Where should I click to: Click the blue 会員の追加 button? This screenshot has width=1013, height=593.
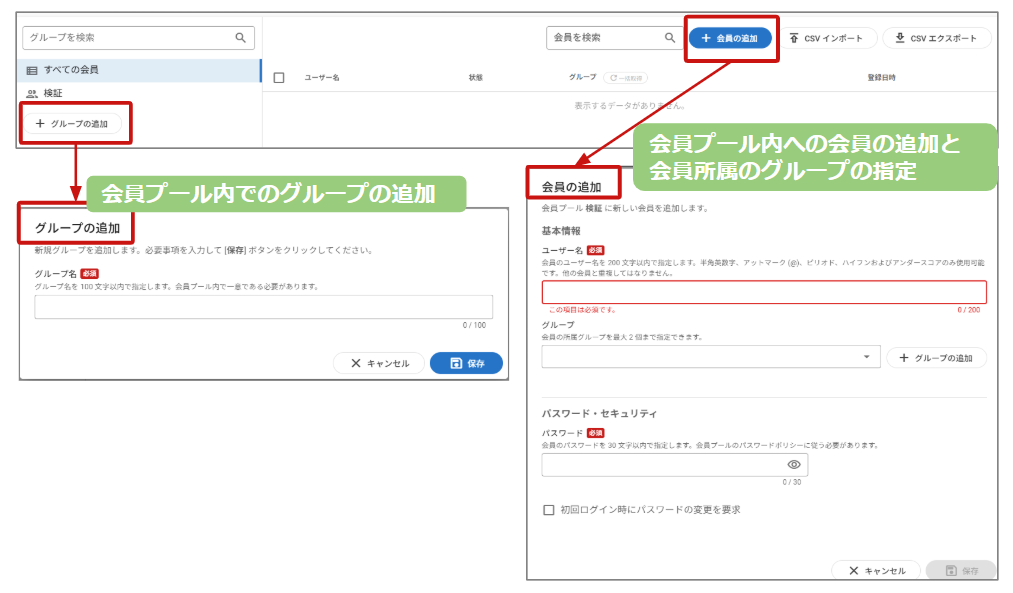pyautogui.click(x=730, y=38)
